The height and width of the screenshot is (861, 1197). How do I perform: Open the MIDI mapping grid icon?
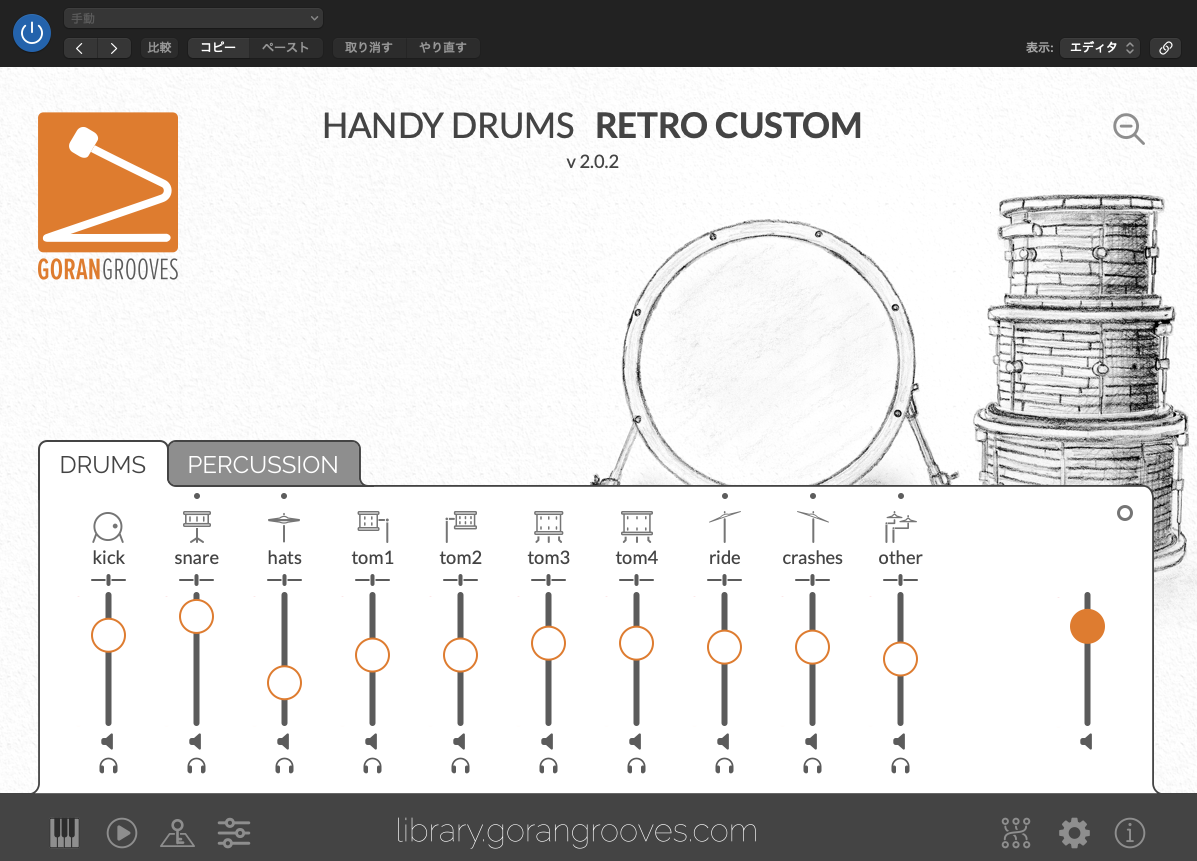coord(1015,832)
